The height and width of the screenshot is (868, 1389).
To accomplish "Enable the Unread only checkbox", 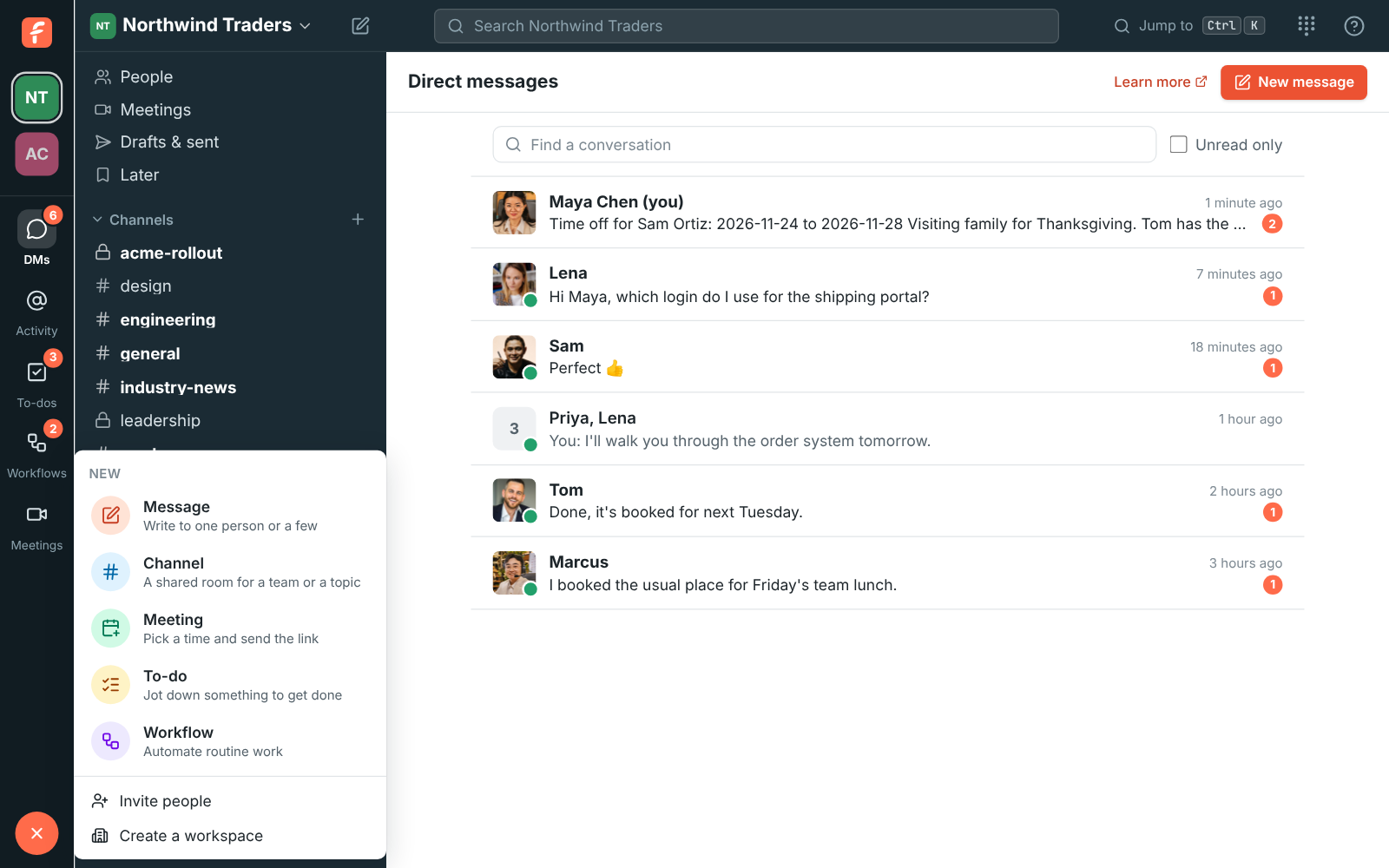I will tap(1178, 145).
